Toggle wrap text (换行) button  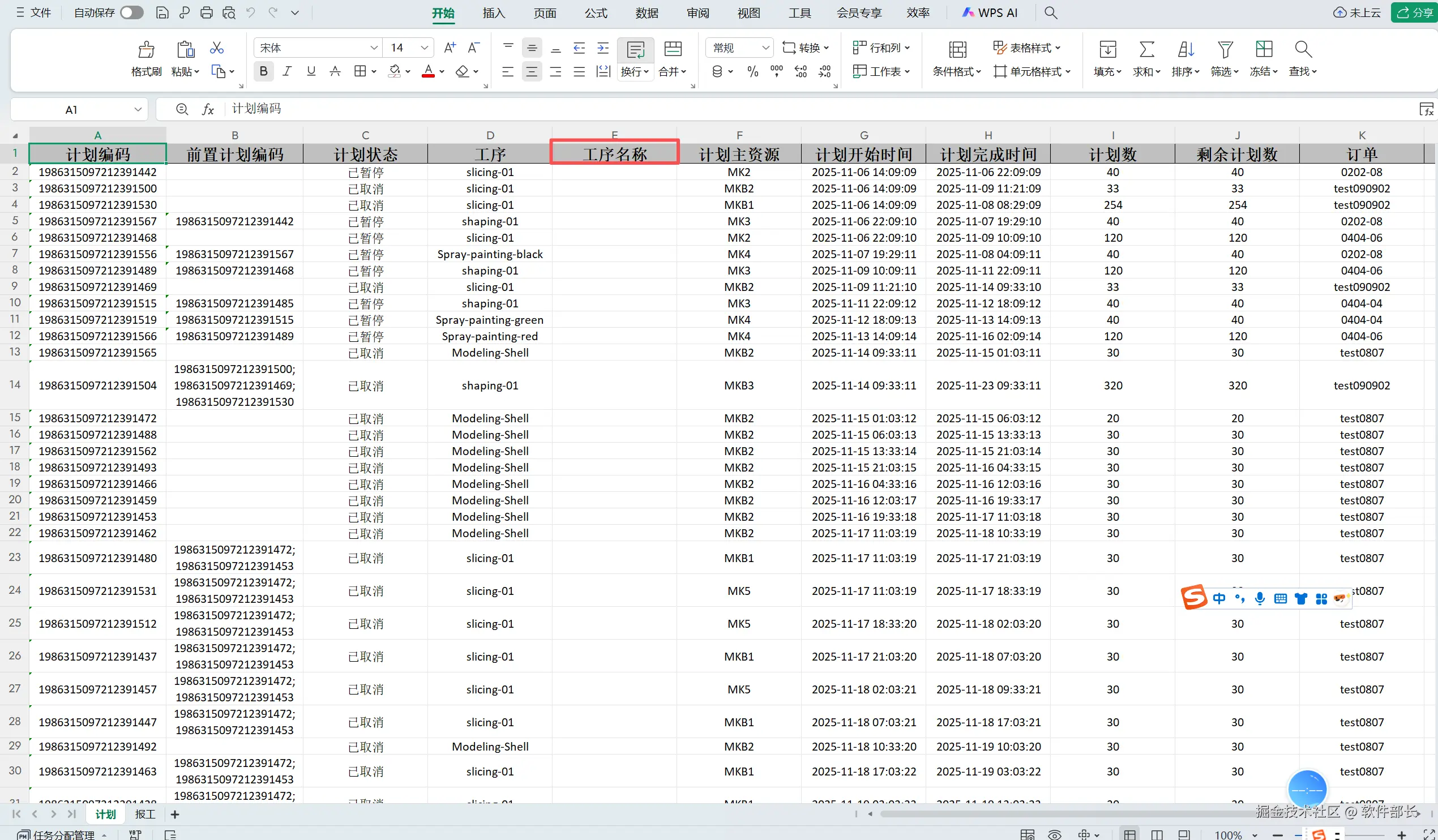(x=635, y=50)
